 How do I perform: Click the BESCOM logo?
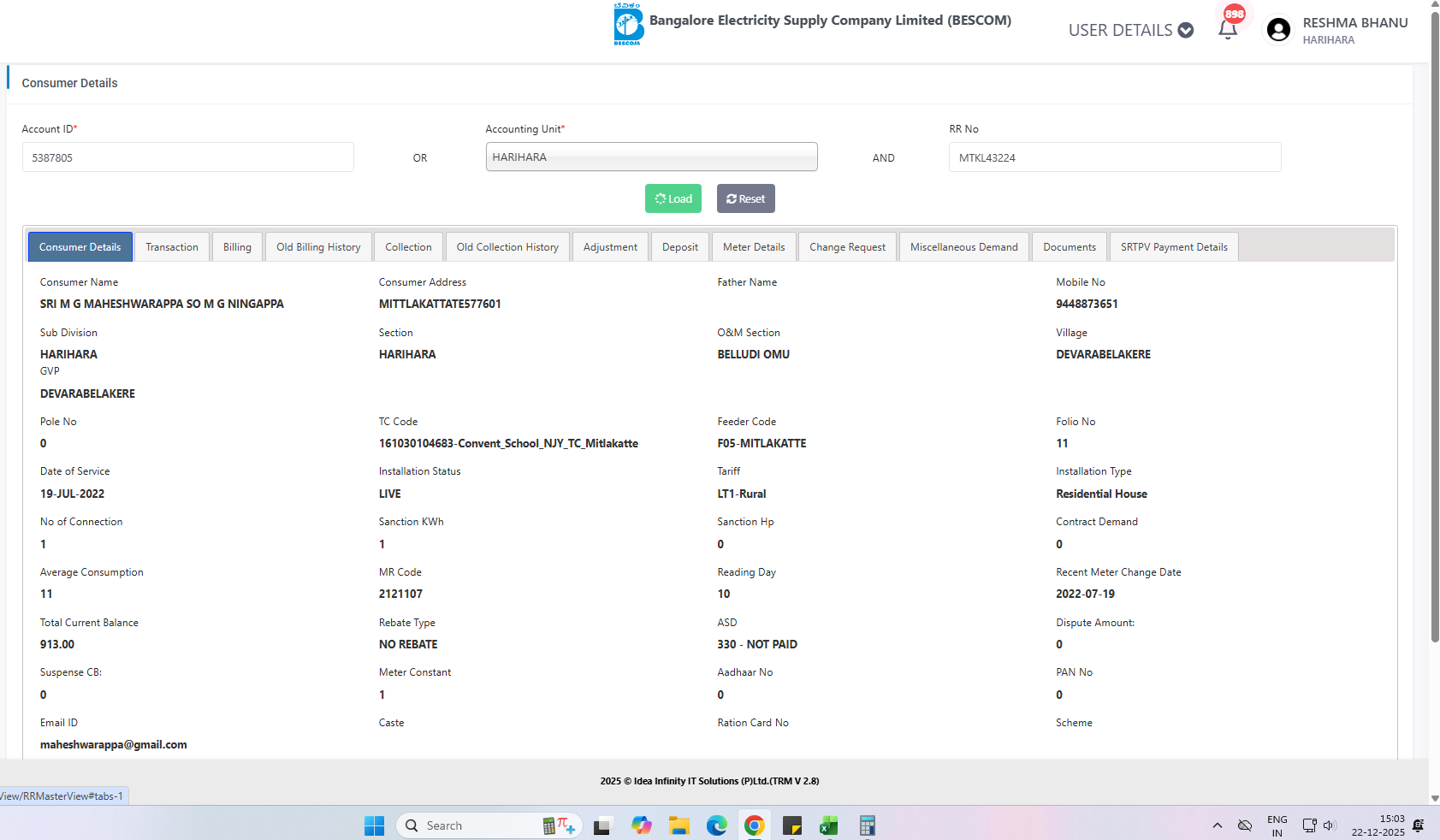point(628,24)
